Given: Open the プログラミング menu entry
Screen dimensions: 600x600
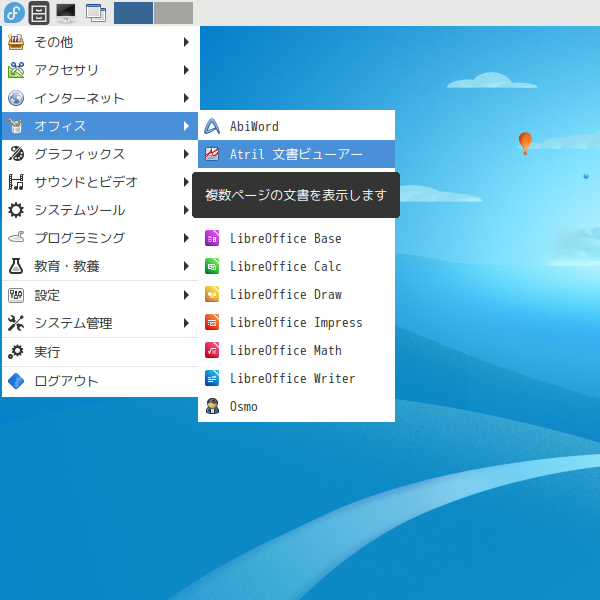Looking at the screenshot, I should pos(100,238).
